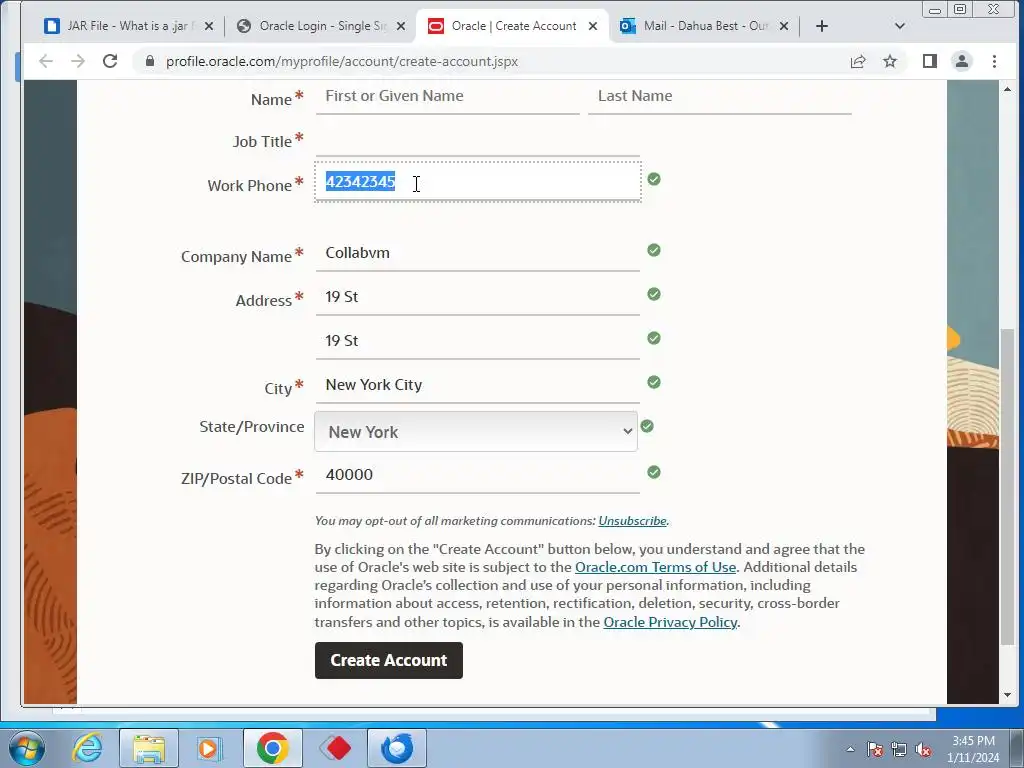Screen dimensions: 1024x768
Task: Edit the Company Name field
Action: pos(477,253)
